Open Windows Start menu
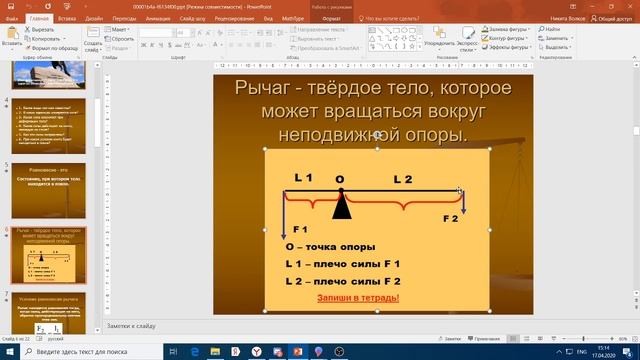 [10, 351]
